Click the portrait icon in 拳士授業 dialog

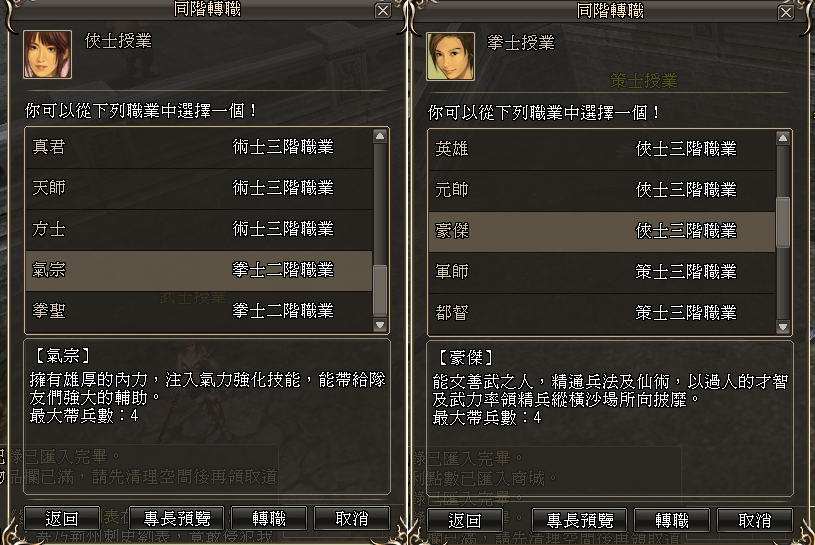(450, 55)
